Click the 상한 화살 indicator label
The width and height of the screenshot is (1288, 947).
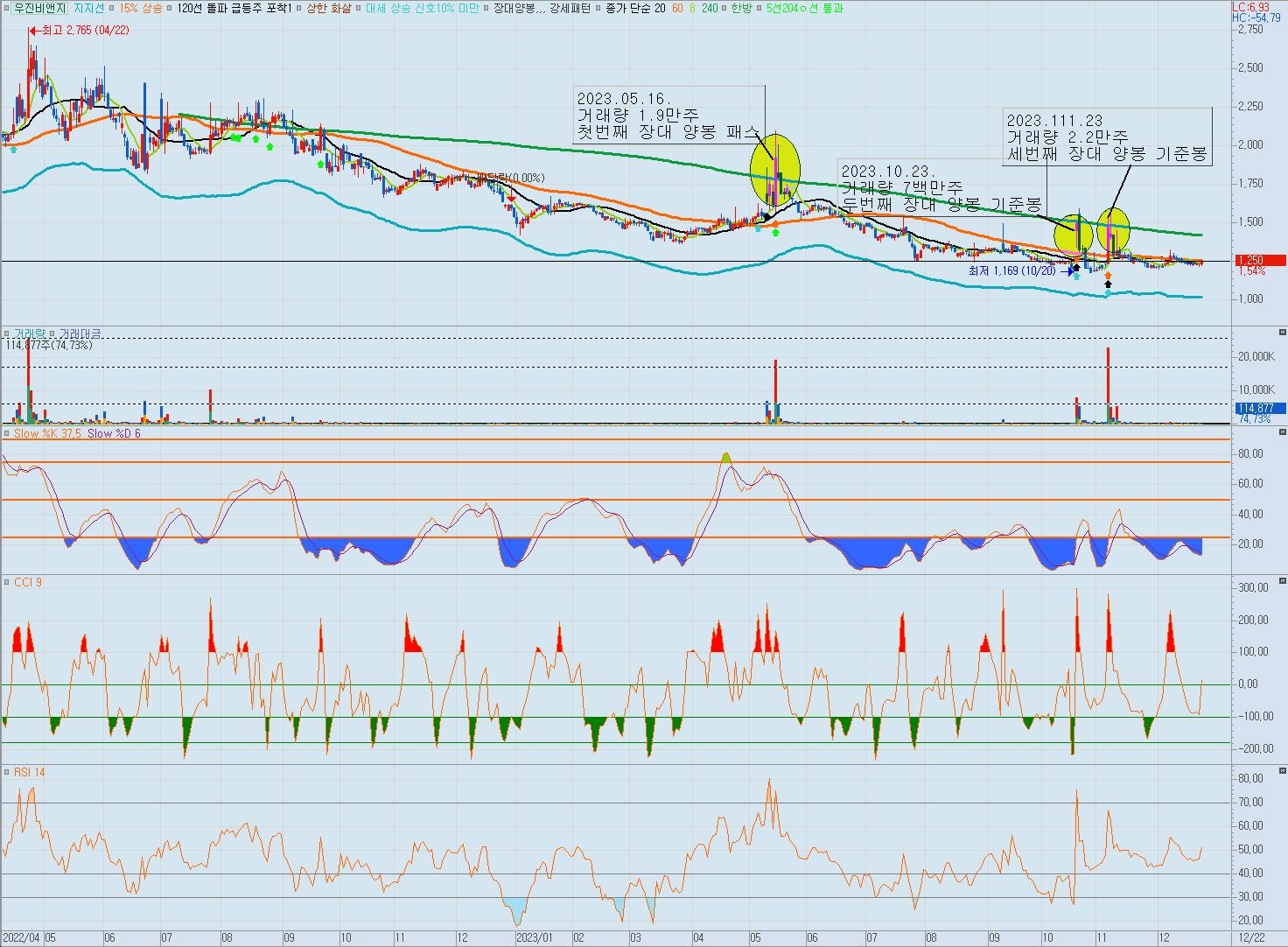328,8
